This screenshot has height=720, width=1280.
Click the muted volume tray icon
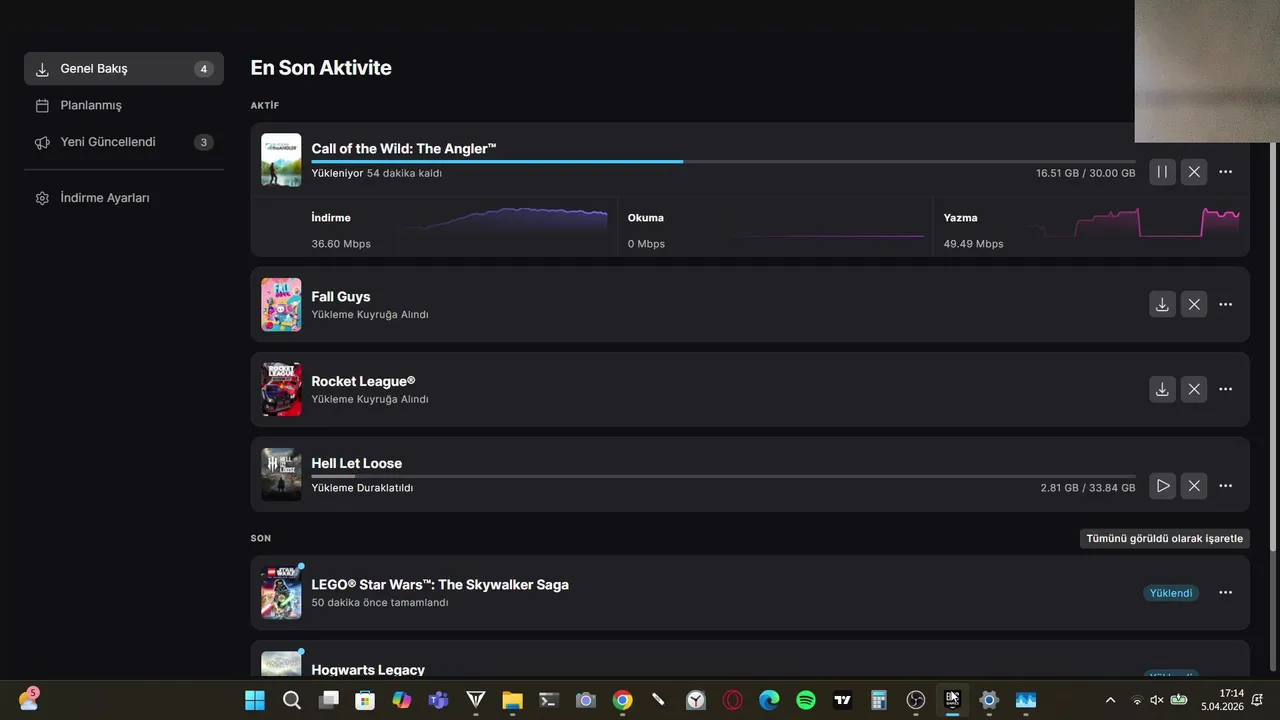pyautogui.click(x=1157, y=700)
